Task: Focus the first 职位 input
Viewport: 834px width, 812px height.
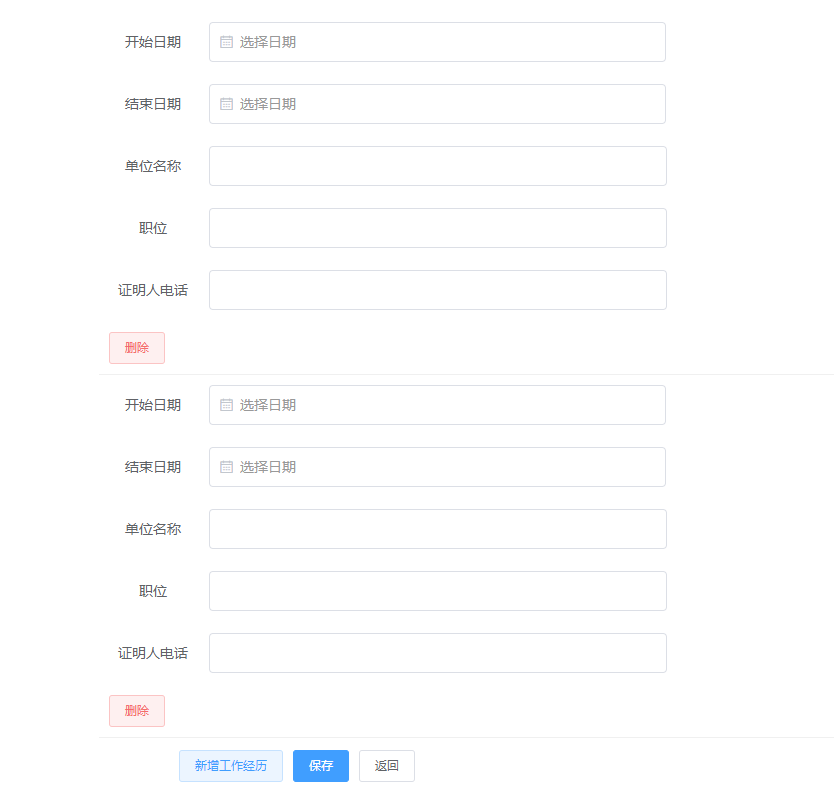Action: (x=438, y=228)
